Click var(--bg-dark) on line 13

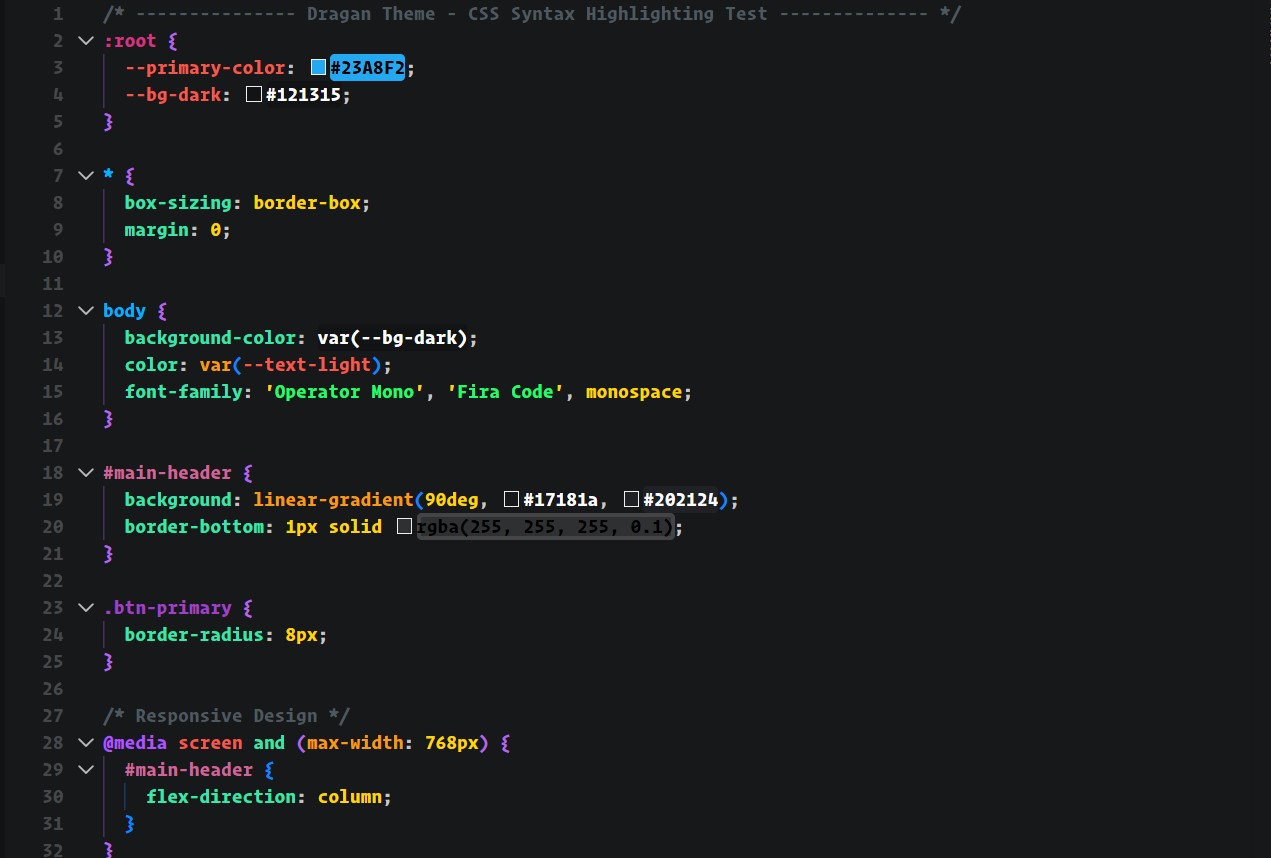(393, 338)
